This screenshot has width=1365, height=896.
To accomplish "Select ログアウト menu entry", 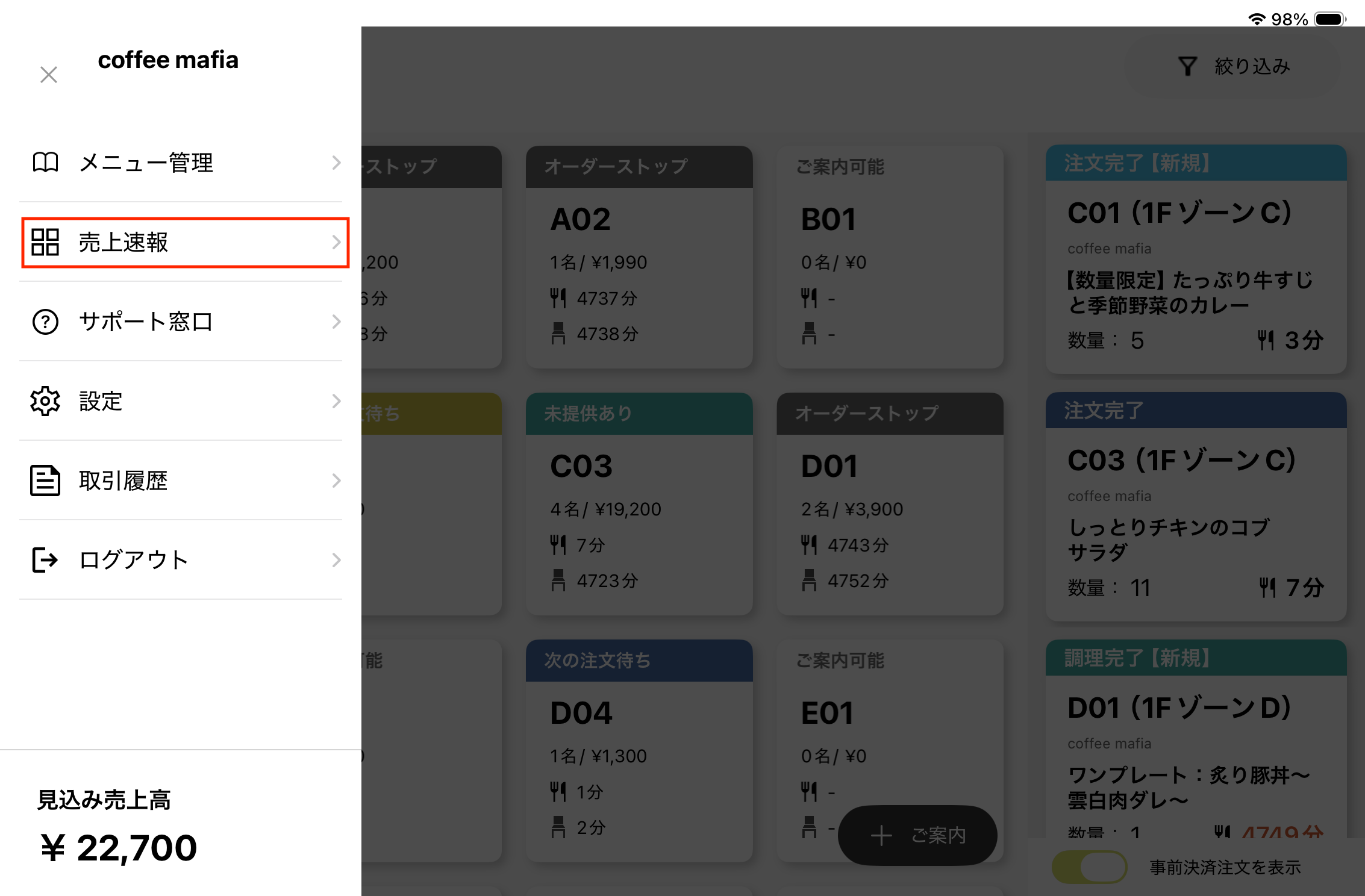I will click(x=134, y=560).
